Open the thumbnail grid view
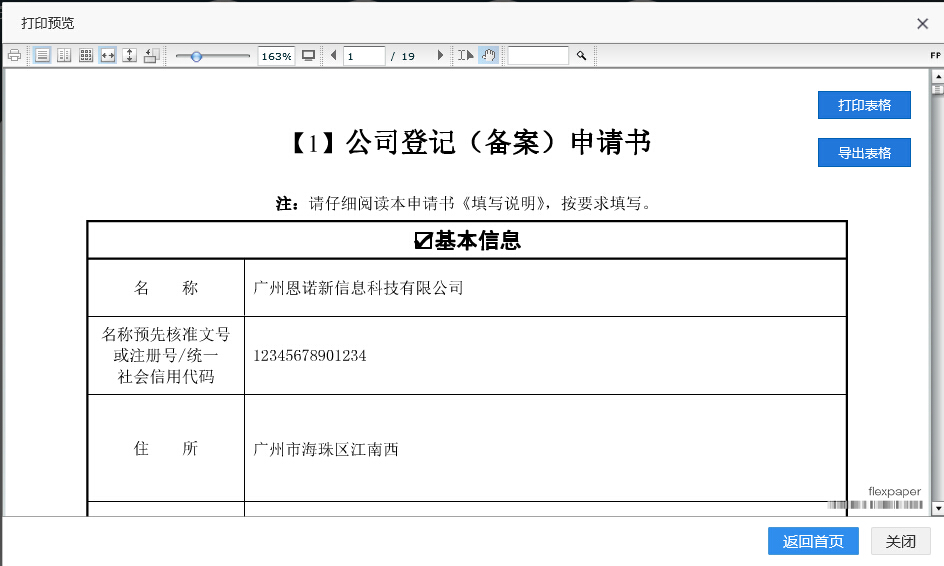The height and width of the screenshot is (566, 944). coord(86,55)
